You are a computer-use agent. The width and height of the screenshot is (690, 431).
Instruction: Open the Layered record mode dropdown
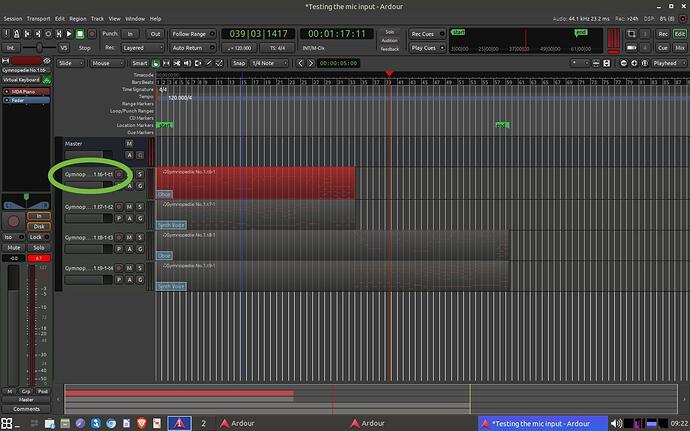pyautogui.click(x=142, y=47)
